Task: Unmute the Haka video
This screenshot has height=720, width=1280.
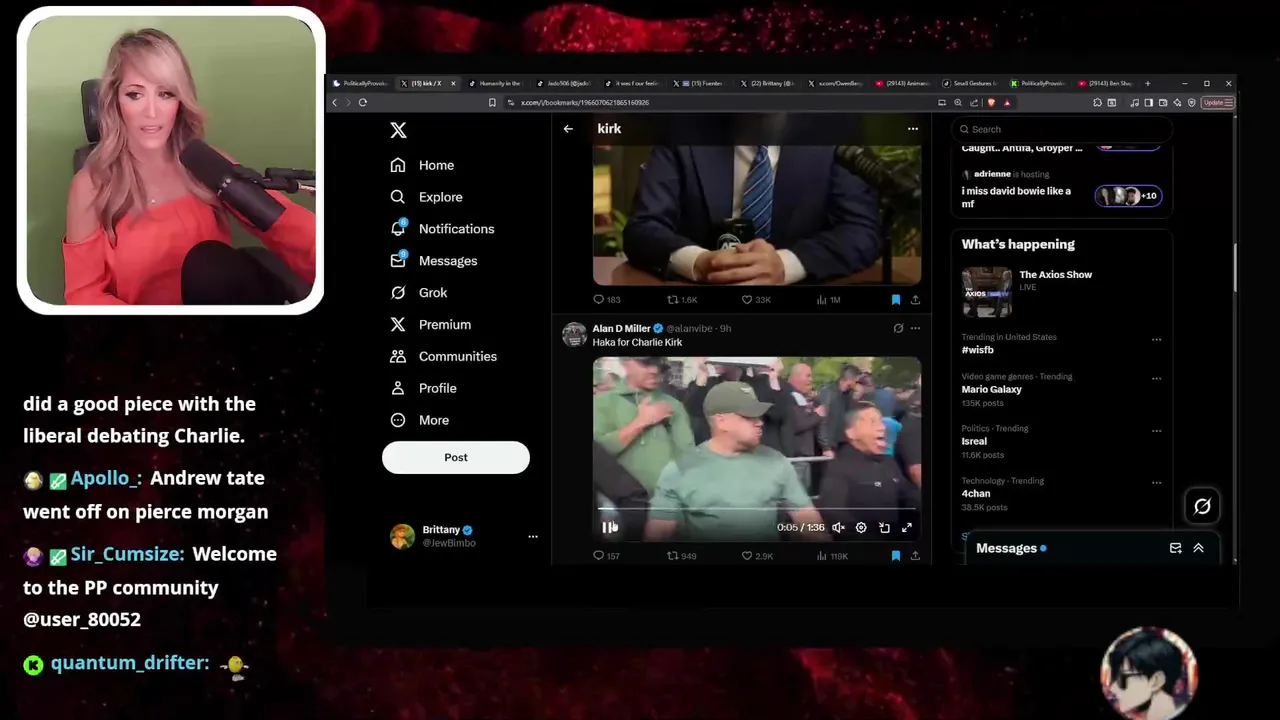Action: coord(839,528)
